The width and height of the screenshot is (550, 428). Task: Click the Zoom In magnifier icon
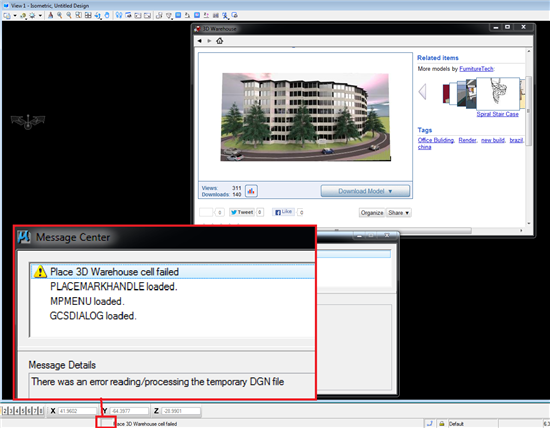tap(60, 15)
